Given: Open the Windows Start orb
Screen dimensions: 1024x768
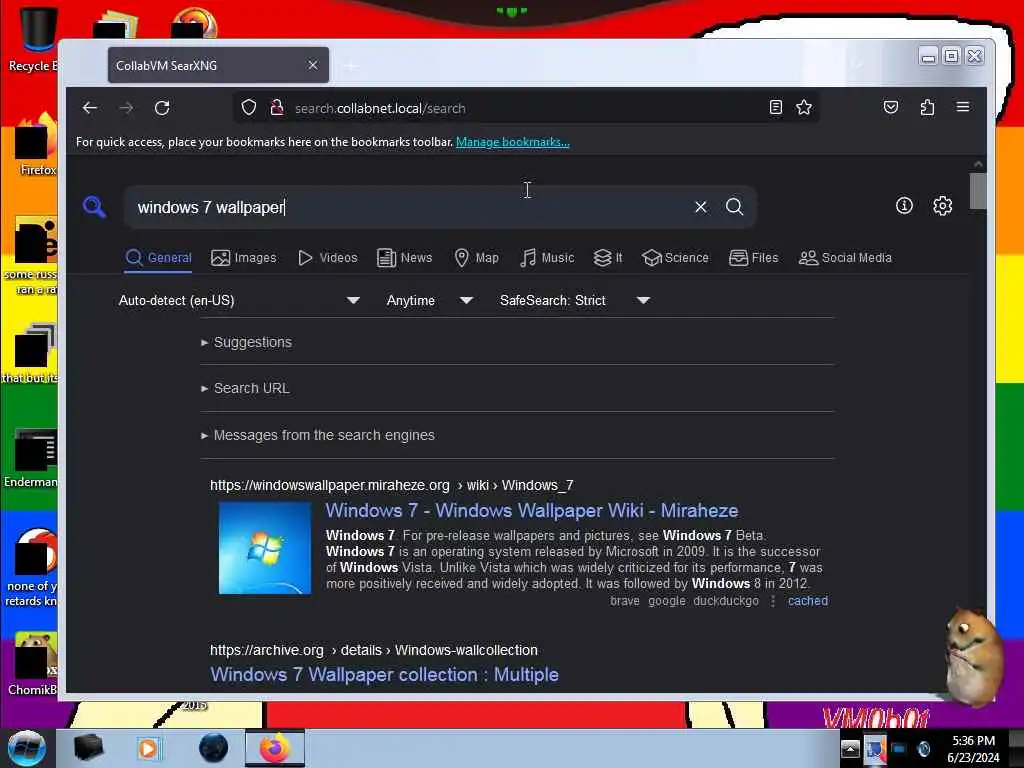Looking at the screenshot, I should [27, 748].
